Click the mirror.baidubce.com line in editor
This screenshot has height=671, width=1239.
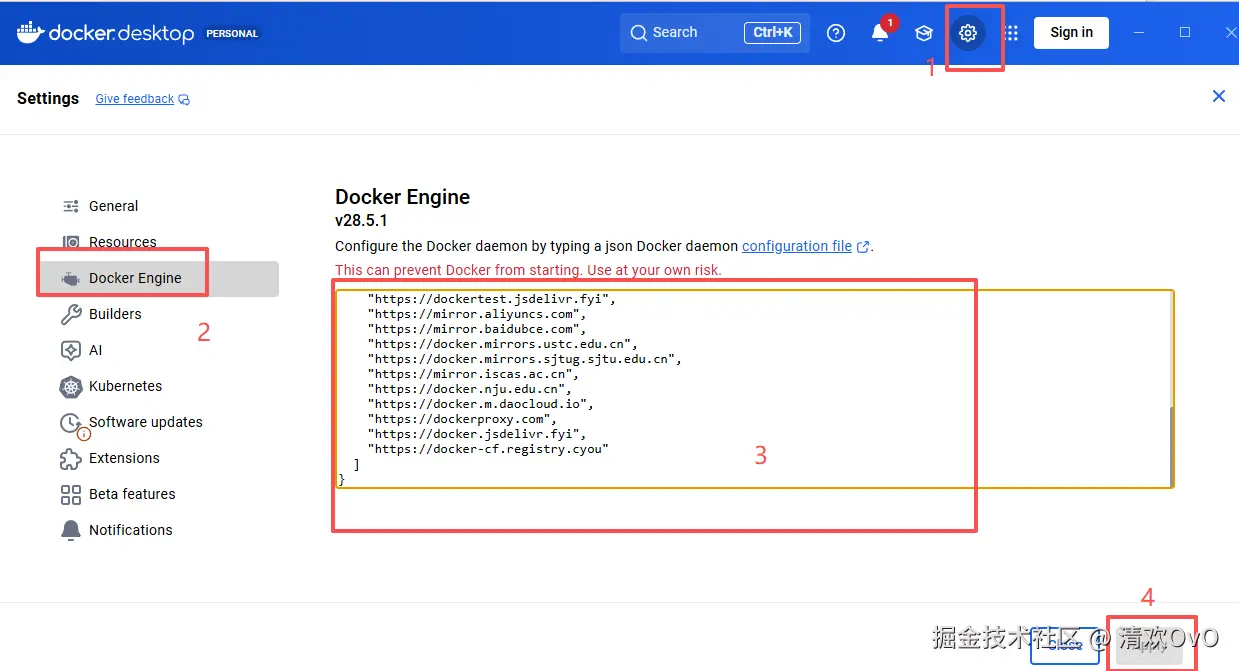476,329
